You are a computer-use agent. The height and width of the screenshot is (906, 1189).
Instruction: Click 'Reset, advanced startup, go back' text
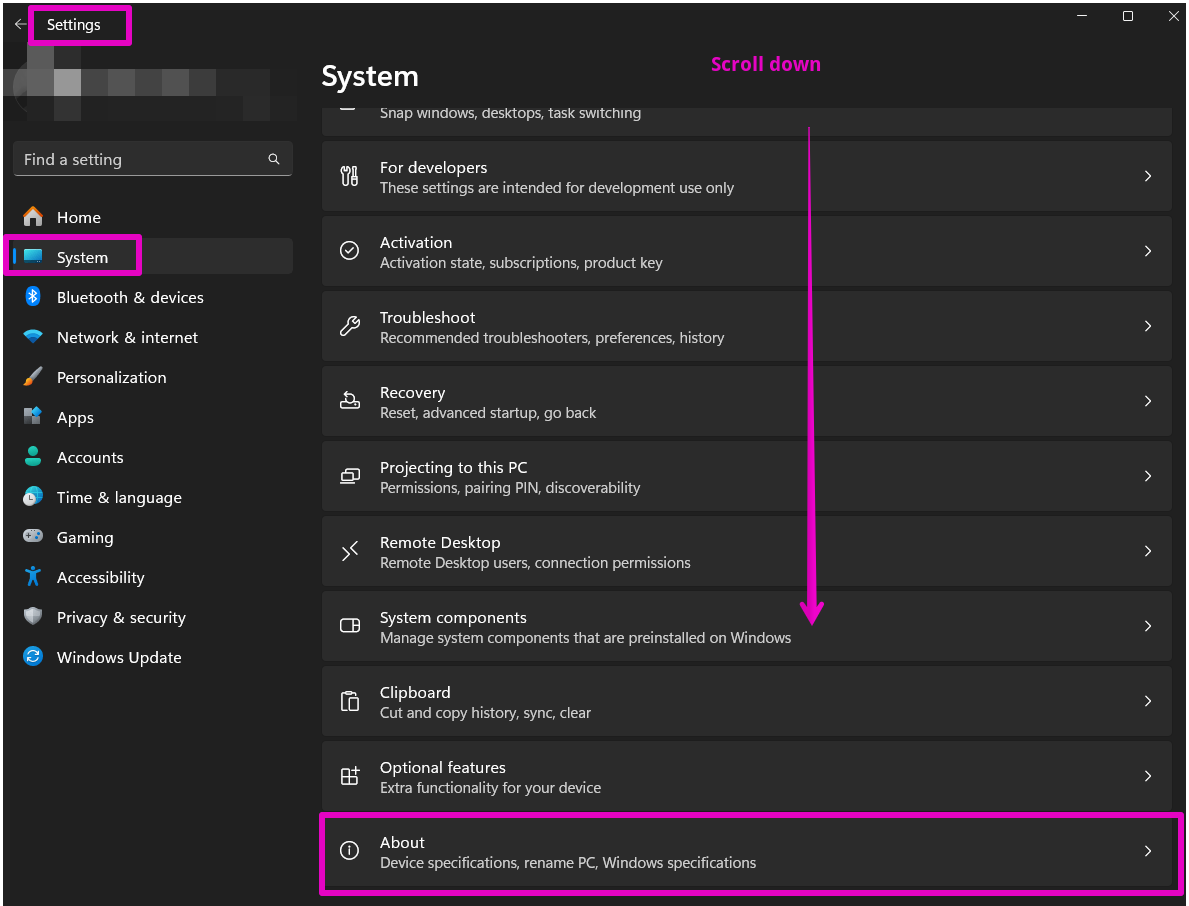(x=488, y=412)
